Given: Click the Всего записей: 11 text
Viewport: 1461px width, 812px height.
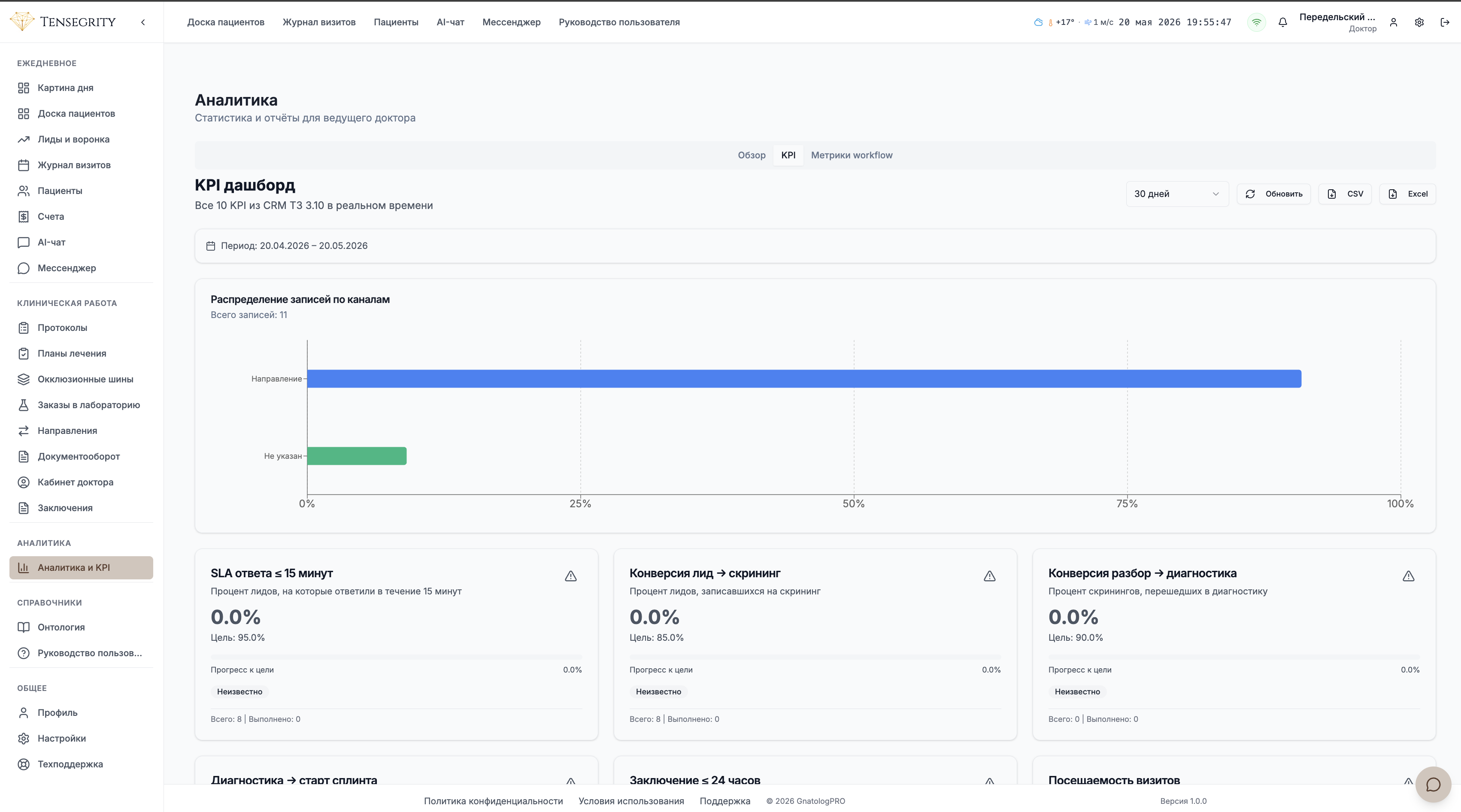Looking at the screenshot, I should (x=249, y=315).
